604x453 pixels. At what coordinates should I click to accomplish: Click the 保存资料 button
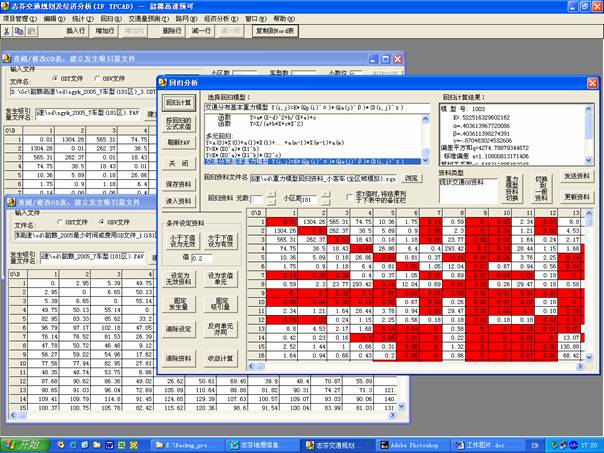(x=179, y=184)
